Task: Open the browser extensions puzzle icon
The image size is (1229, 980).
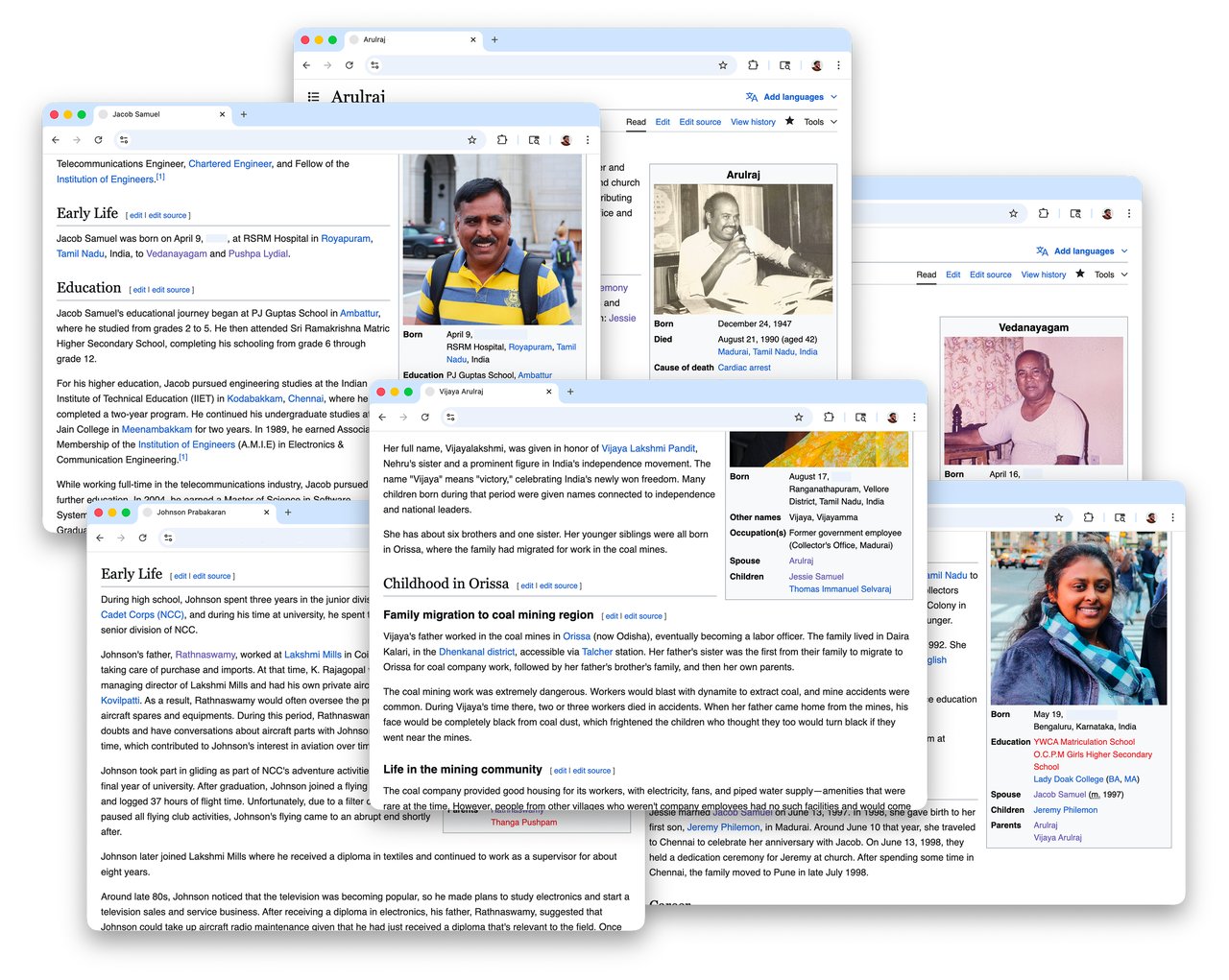Action: pos(753,65)
